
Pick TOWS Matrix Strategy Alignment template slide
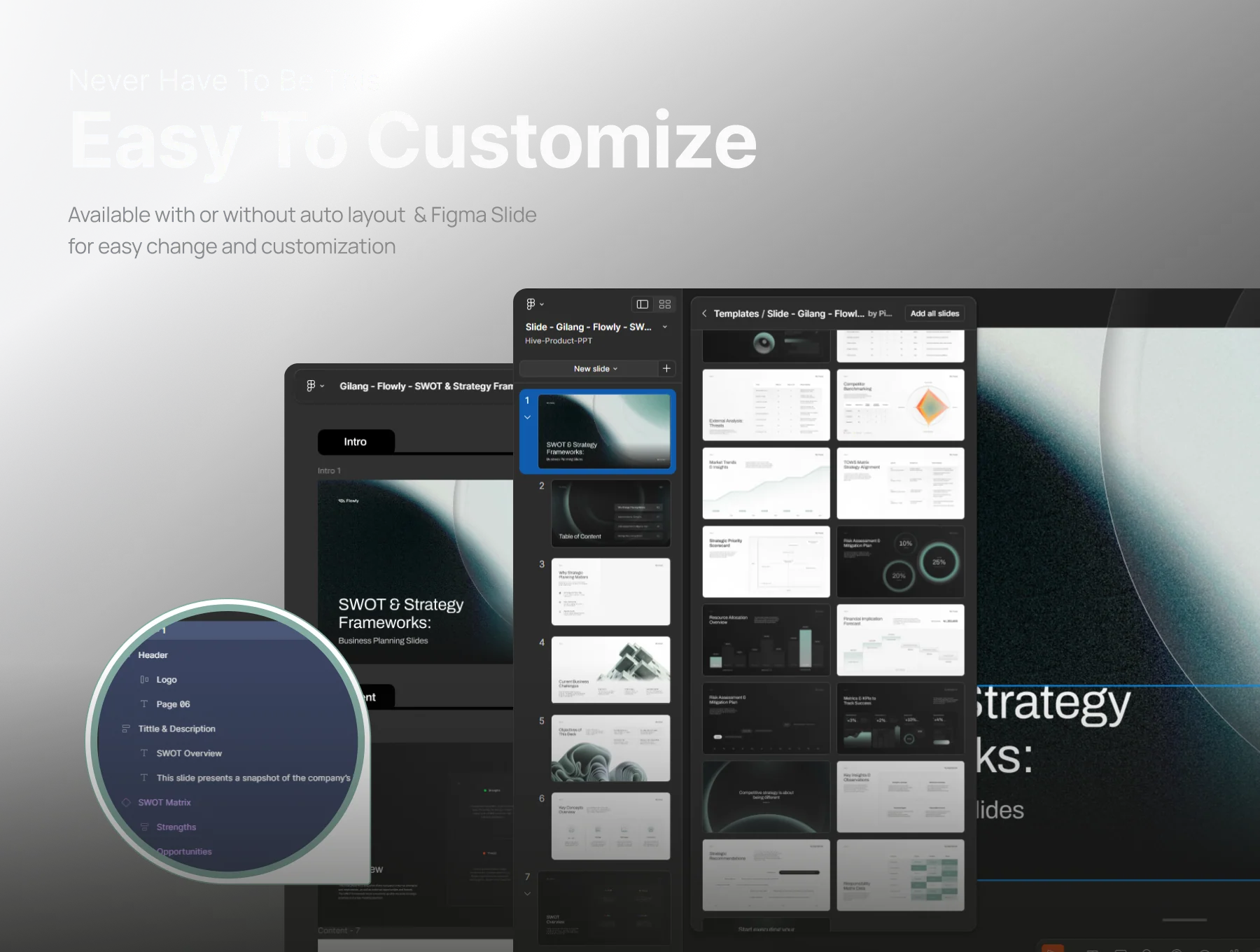[900, 483]
